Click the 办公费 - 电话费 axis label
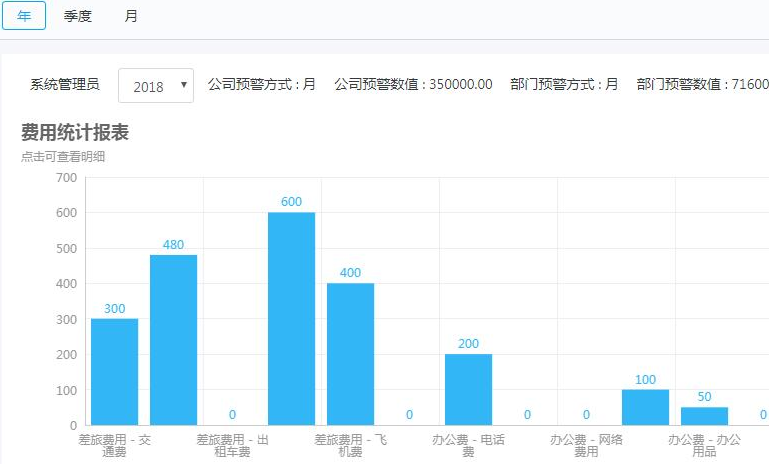The width and height of the screenshot is (769, 464). pos(468,445)
